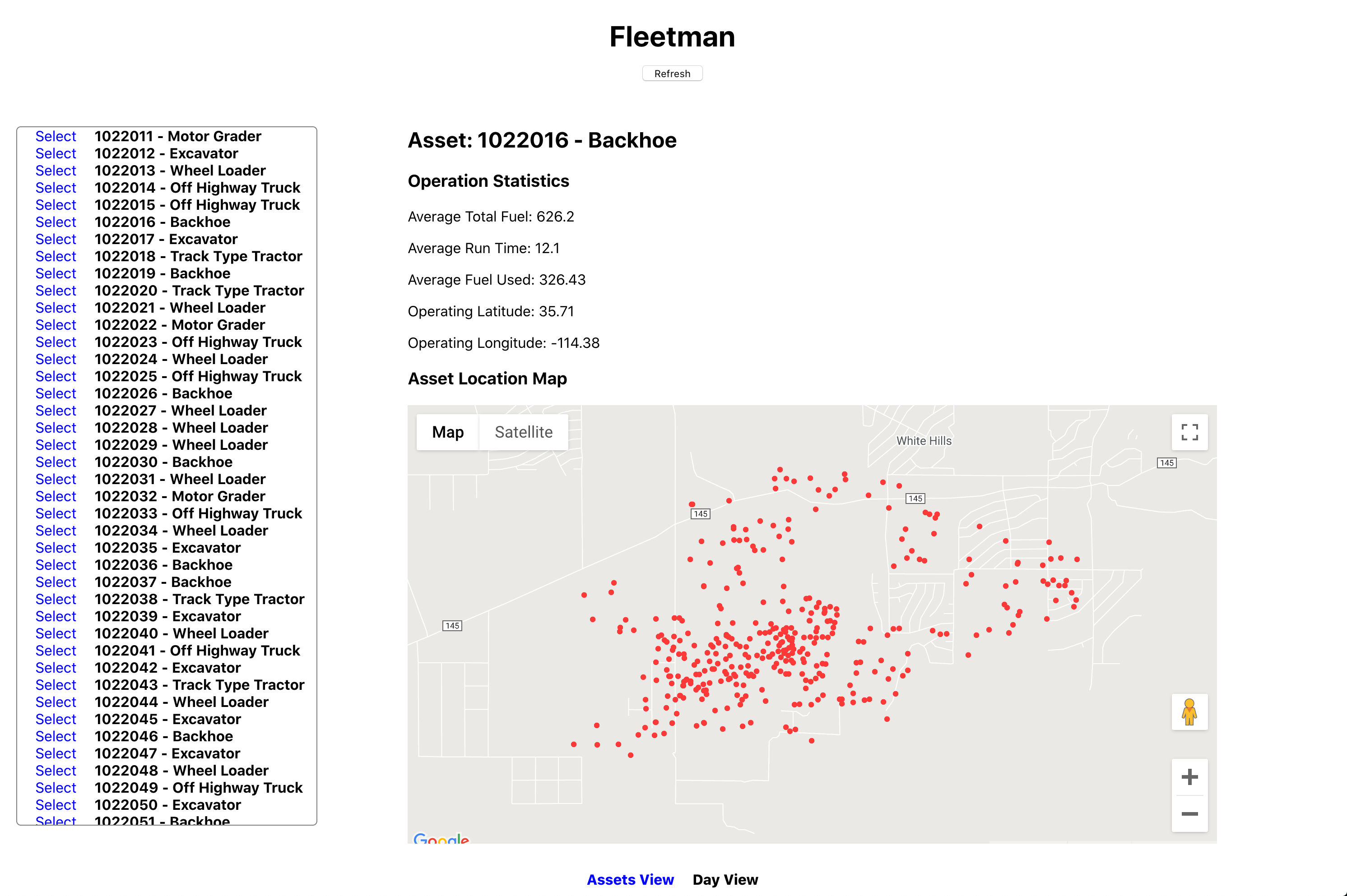Click the Google logo on map
This screenshot has height=896, width=1347.
point(441,838)
